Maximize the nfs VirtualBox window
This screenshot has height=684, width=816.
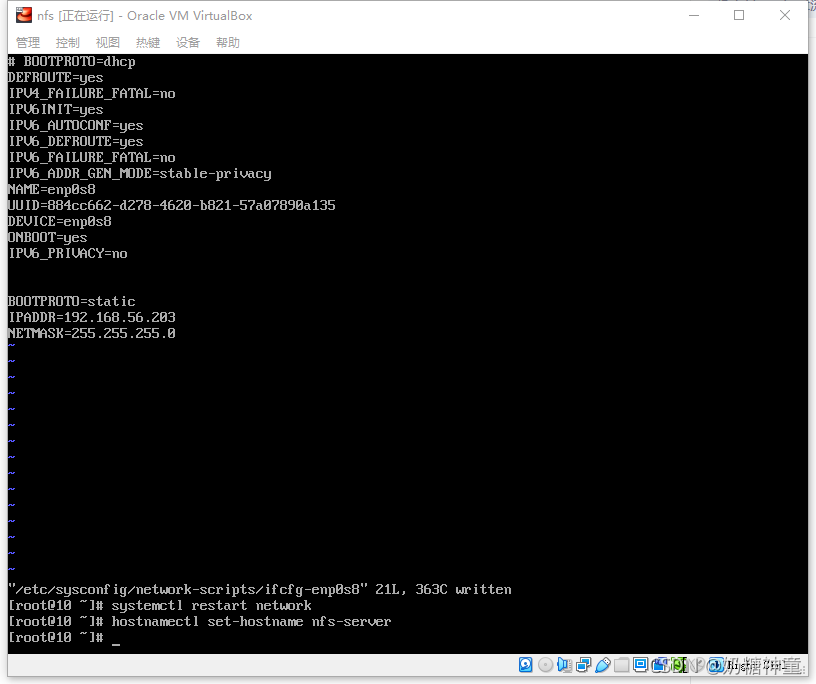(739, 16)
